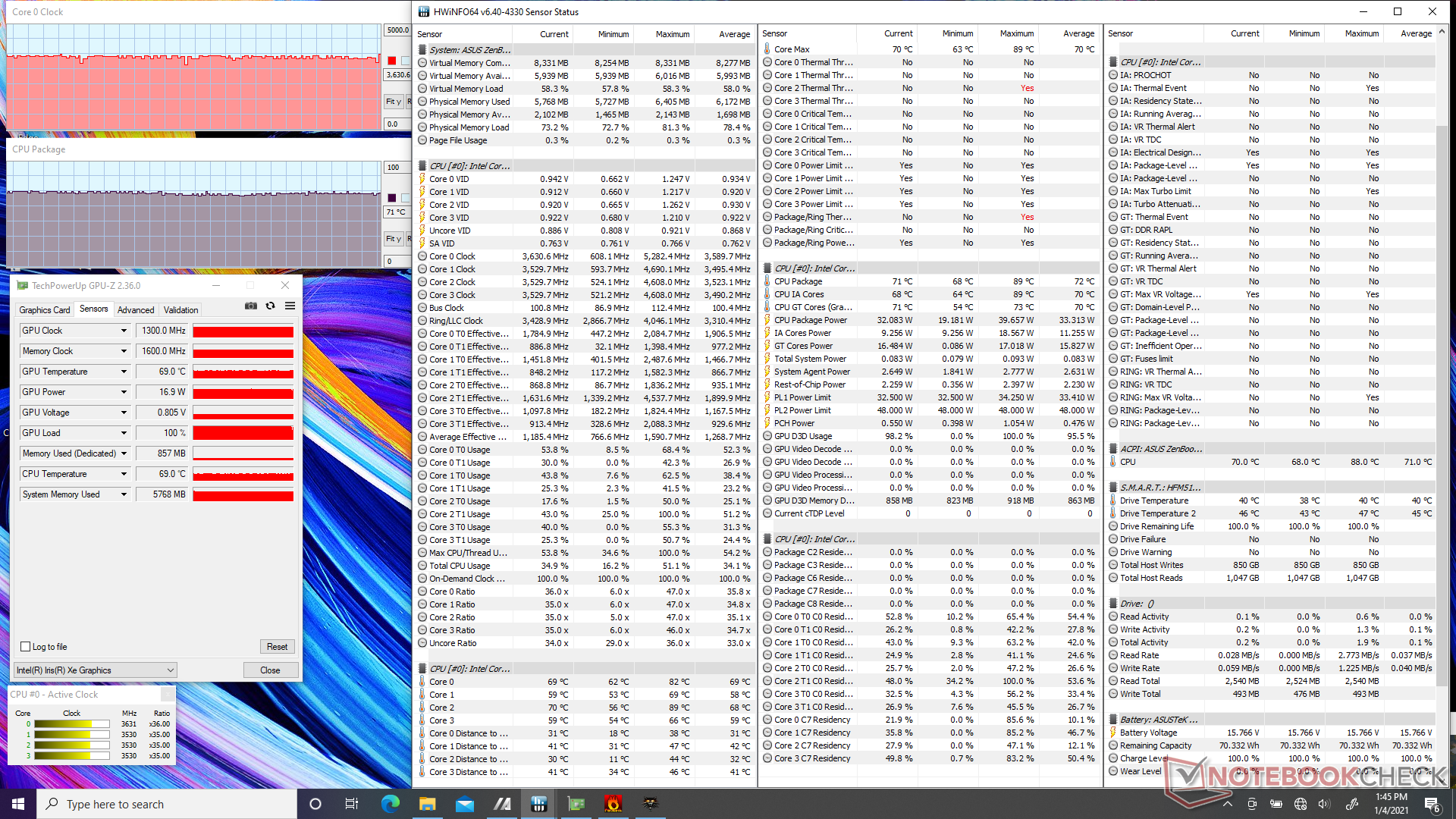Open the GPU Load sensor dropdown
1456x819 pixels.
(x=124, y=433)
